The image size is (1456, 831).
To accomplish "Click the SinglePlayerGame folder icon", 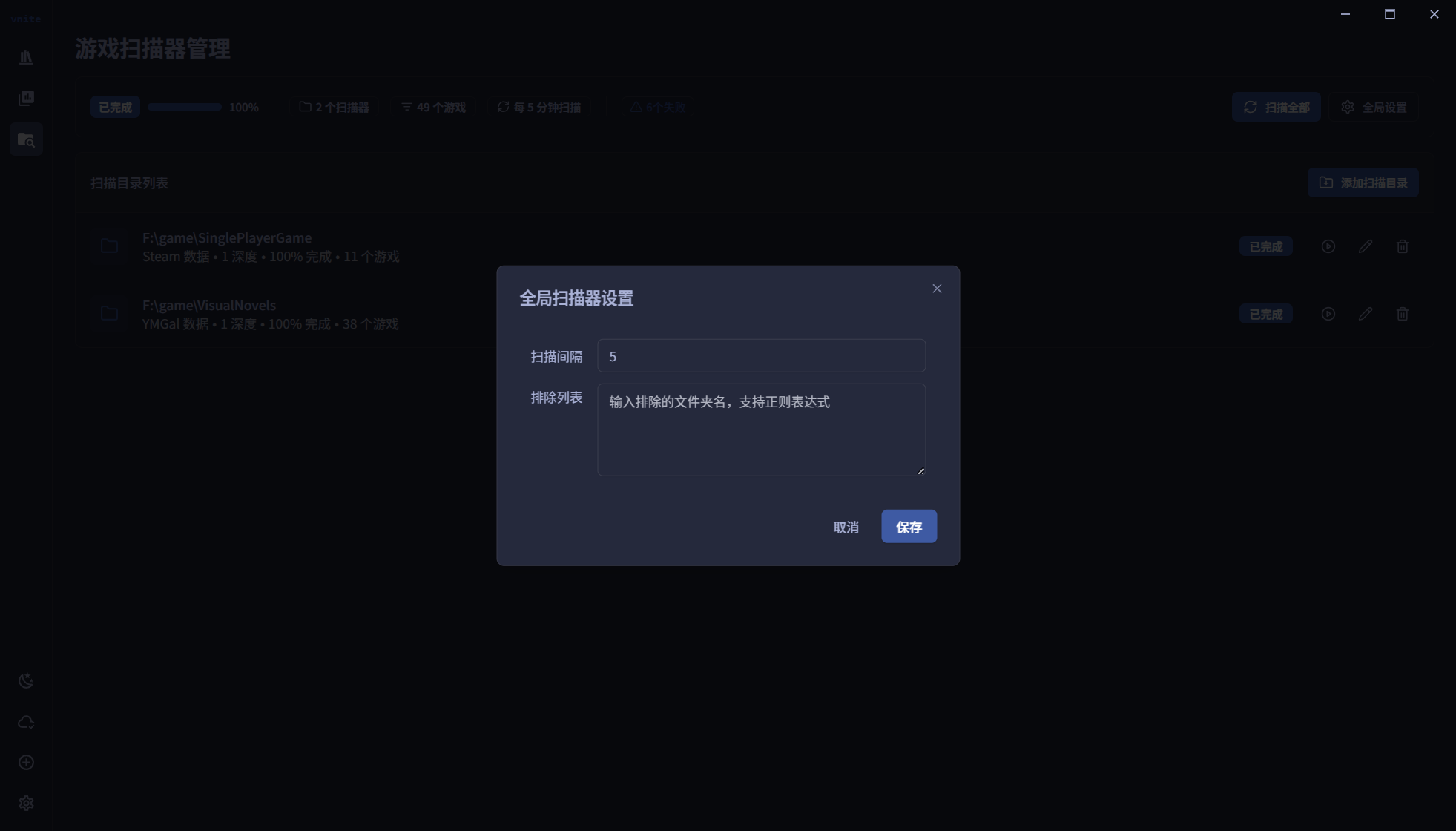I will (x=109, y=246).
